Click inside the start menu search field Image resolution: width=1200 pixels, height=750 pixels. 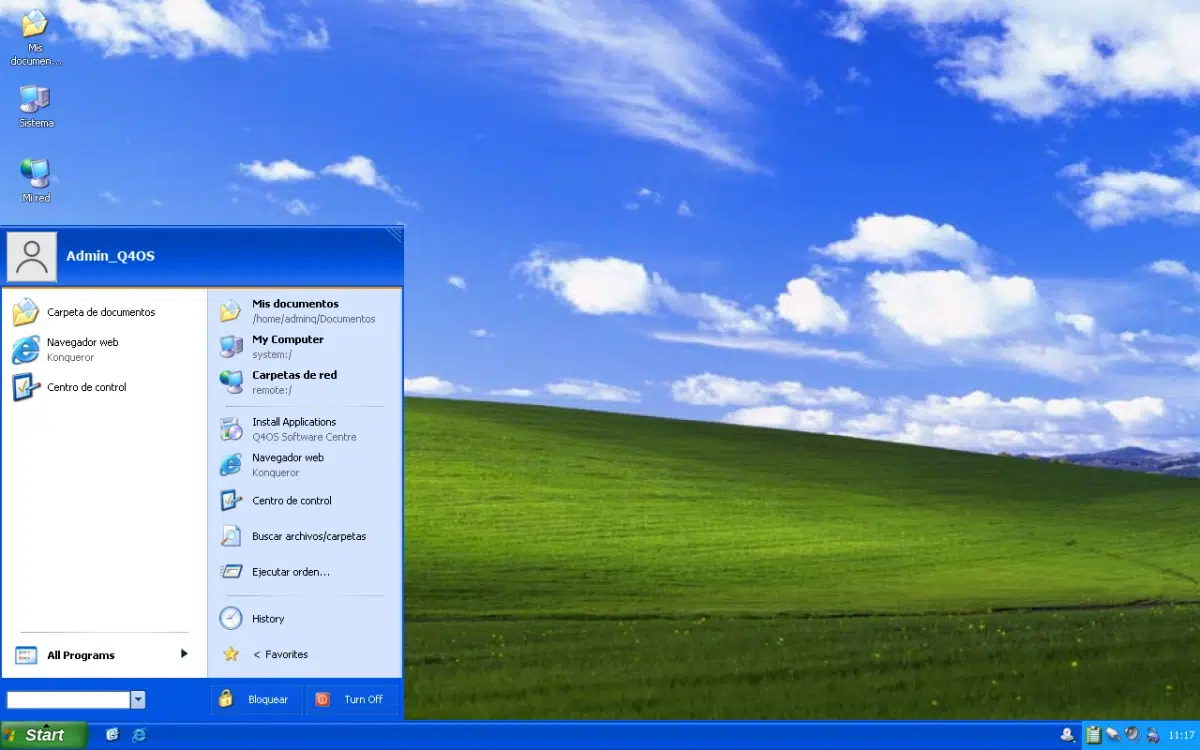(65, 699)
